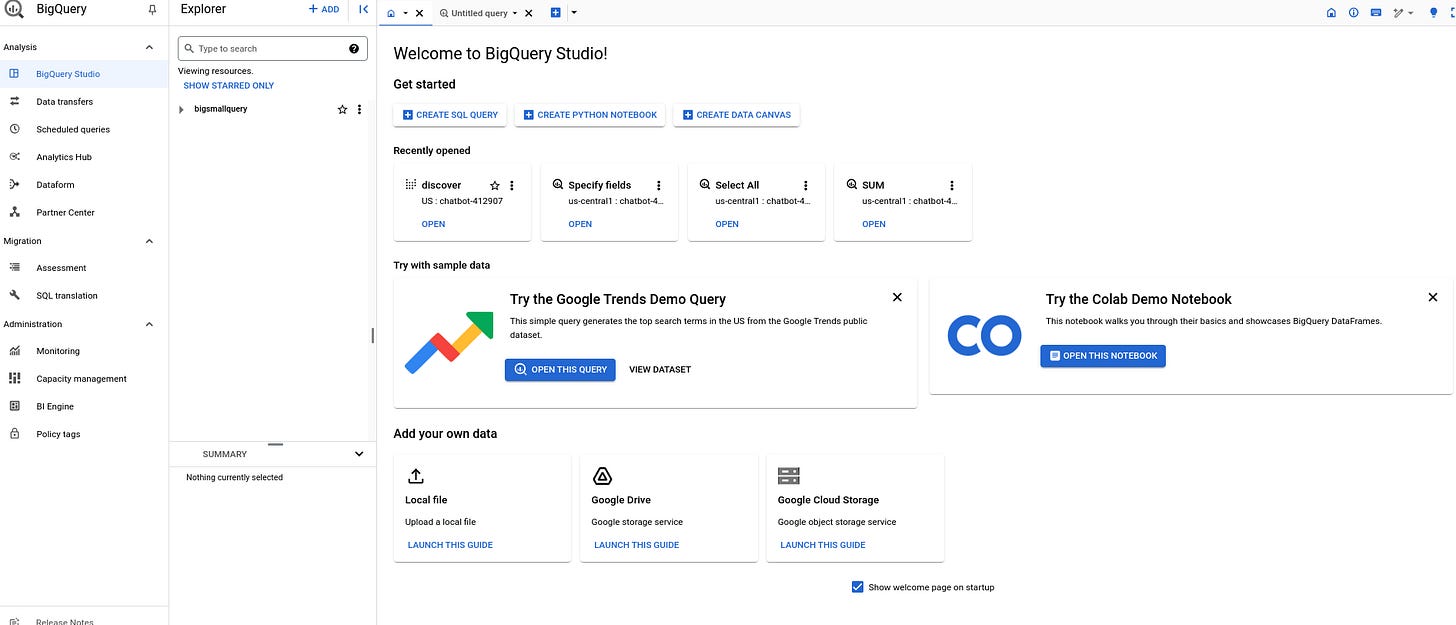Open bigsmallquery more actions menu
1456x625 pixels.
point(360,109)
